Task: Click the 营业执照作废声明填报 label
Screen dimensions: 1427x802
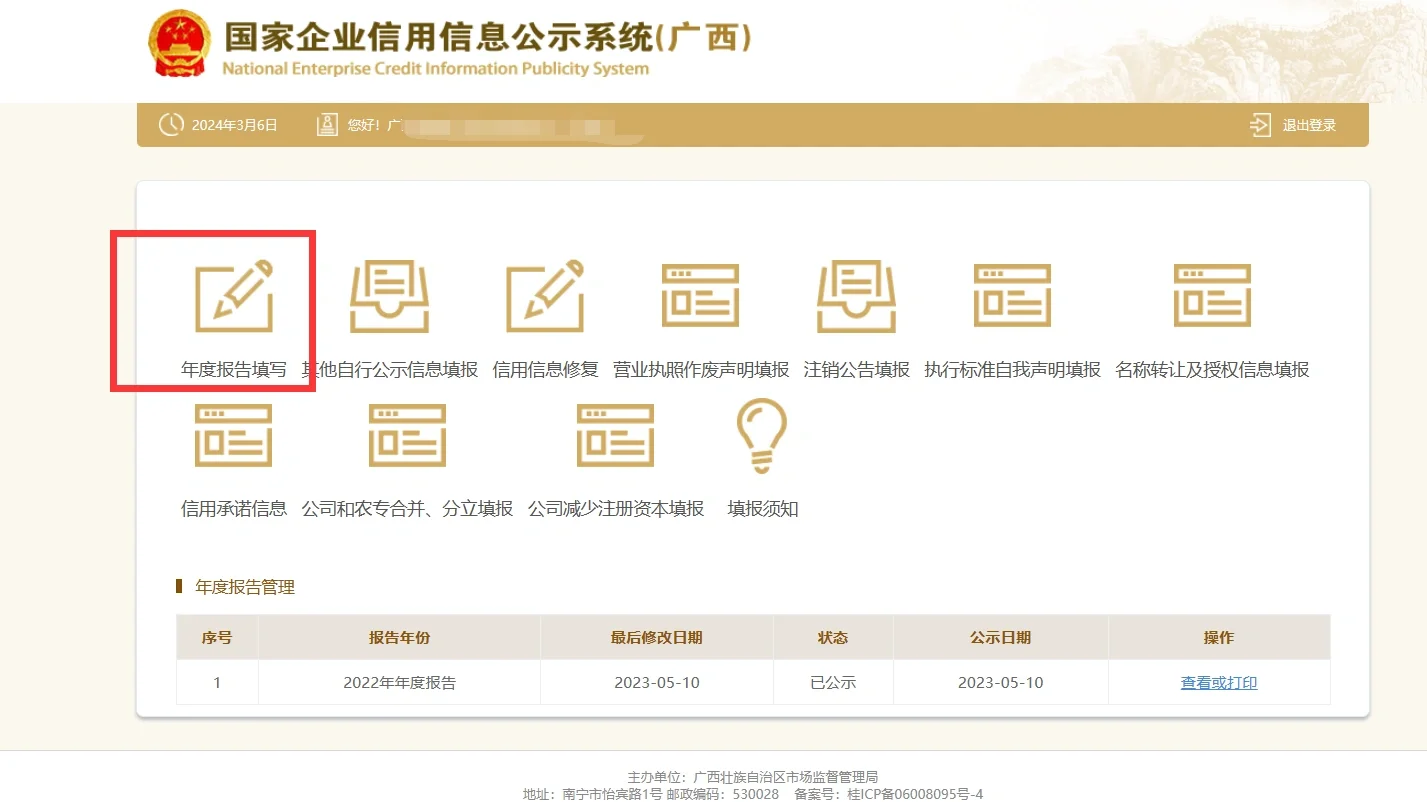Action: pyautogui.click(x=701, y=370)
